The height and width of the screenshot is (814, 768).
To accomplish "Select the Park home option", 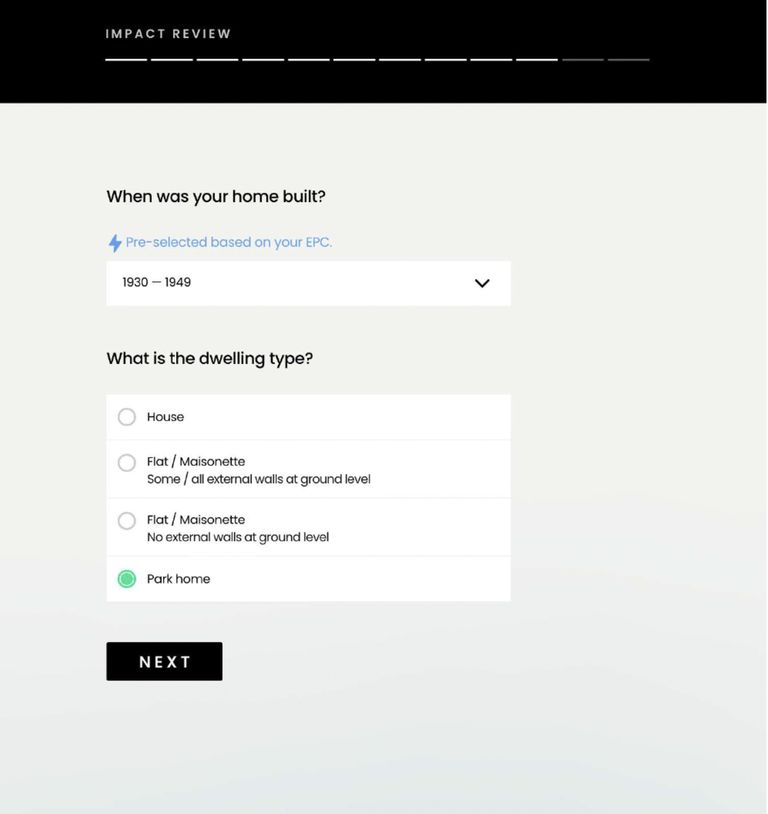I will tap(127, 578).
